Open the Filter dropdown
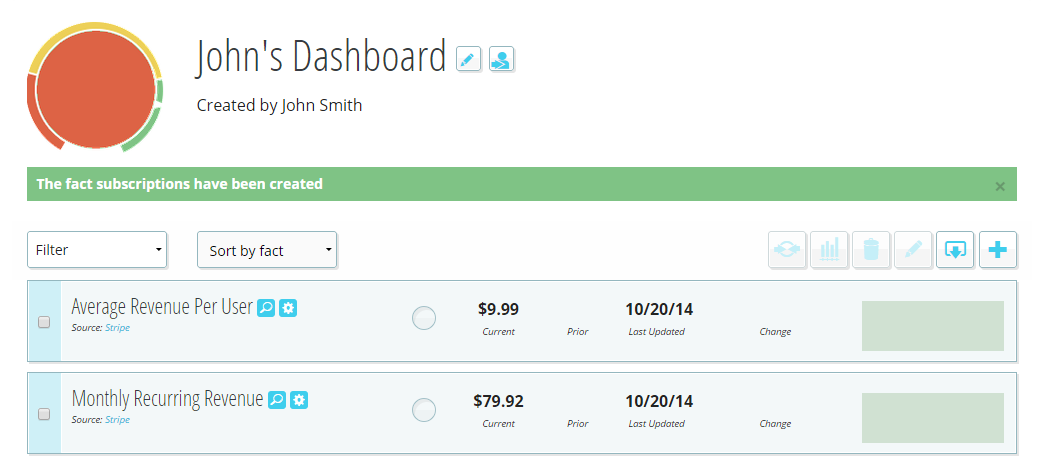The height and width of the screenshot is (461, 1040). (x=97, y=250)
